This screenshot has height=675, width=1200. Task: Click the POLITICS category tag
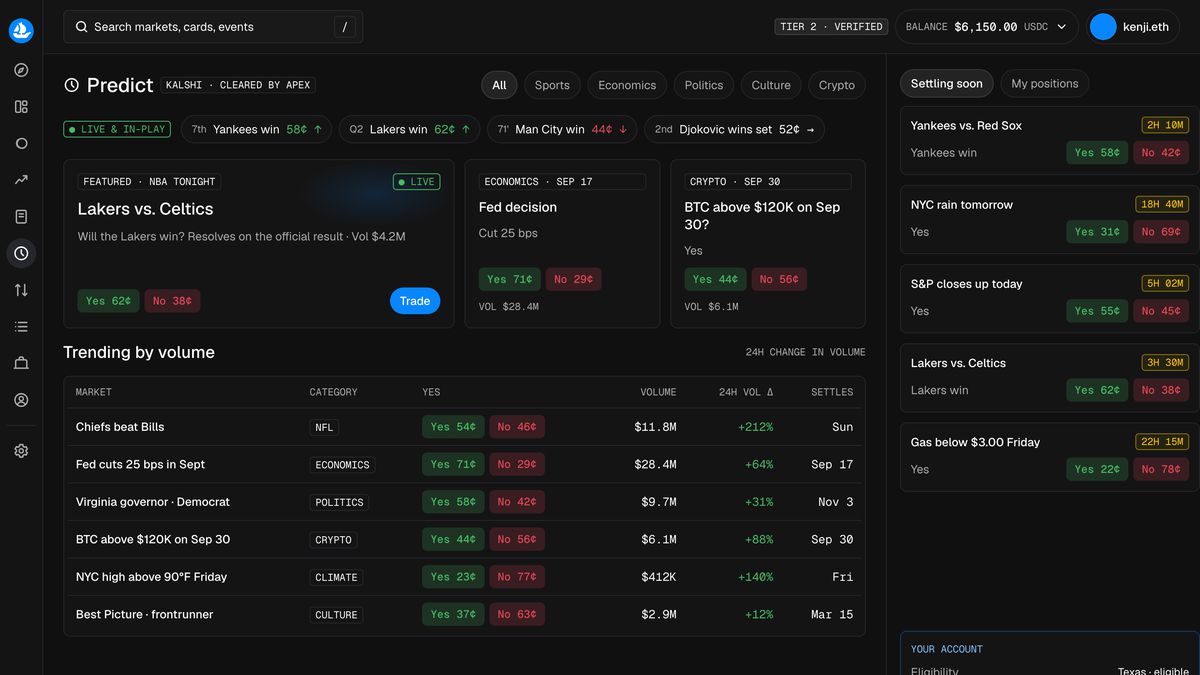point(339,502)
